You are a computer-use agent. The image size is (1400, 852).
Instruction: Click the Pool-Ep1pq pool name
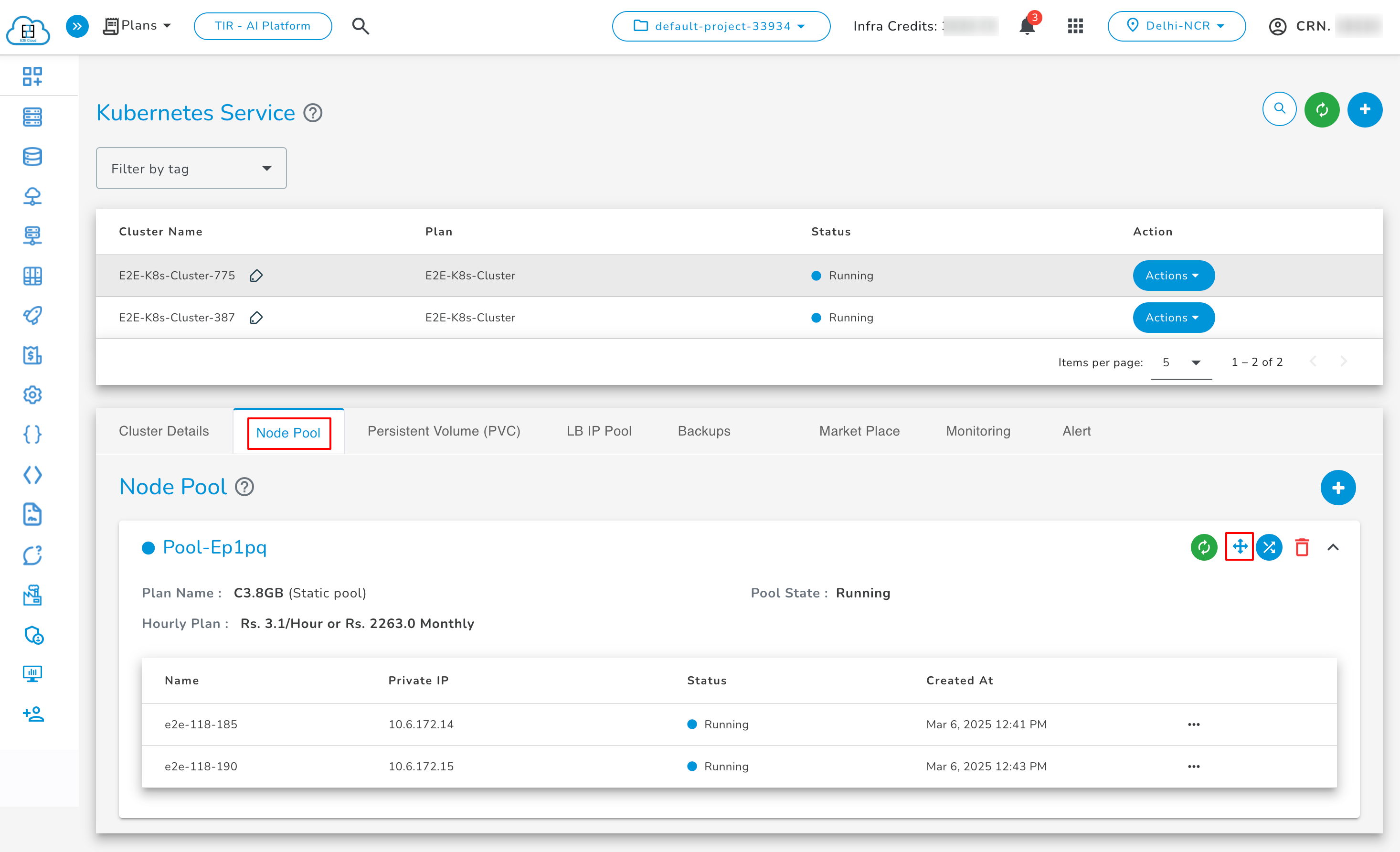coord(215,547)
